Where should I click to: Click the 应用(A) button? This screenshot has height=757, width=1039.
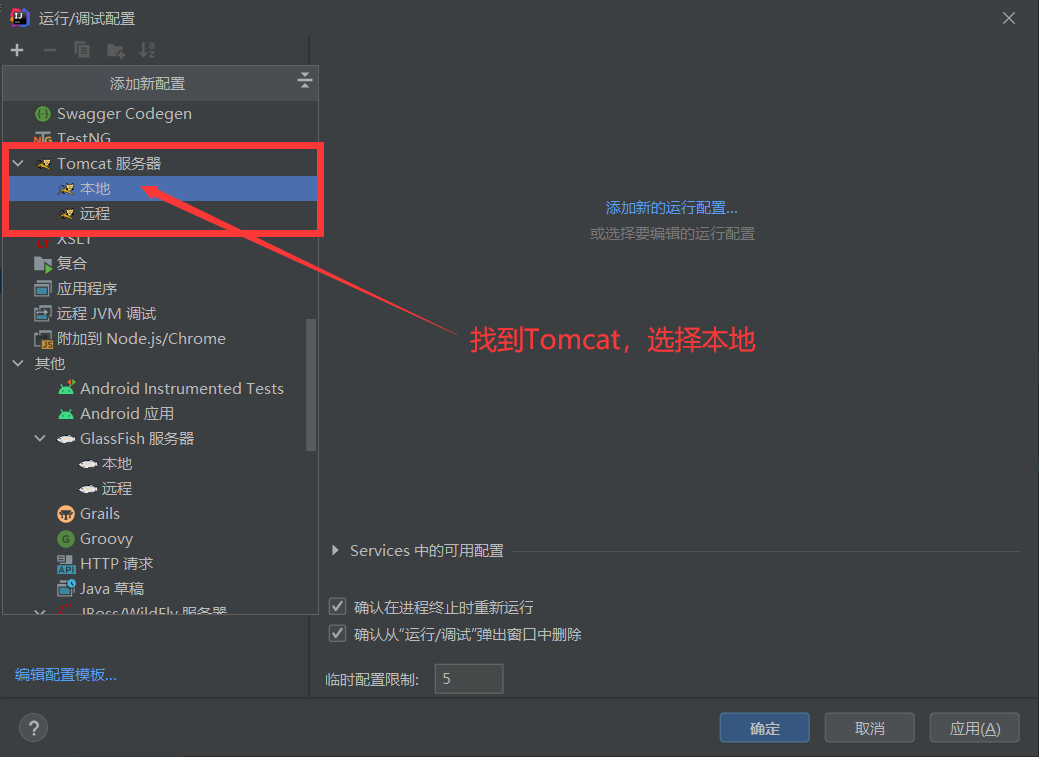click(975, 728)
